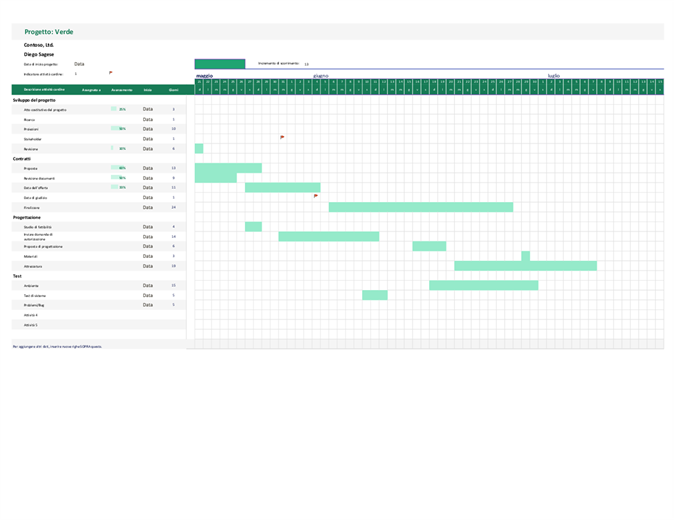
Task: Click the Gantt bar in the Ambiente row
Action: point(483,285)
